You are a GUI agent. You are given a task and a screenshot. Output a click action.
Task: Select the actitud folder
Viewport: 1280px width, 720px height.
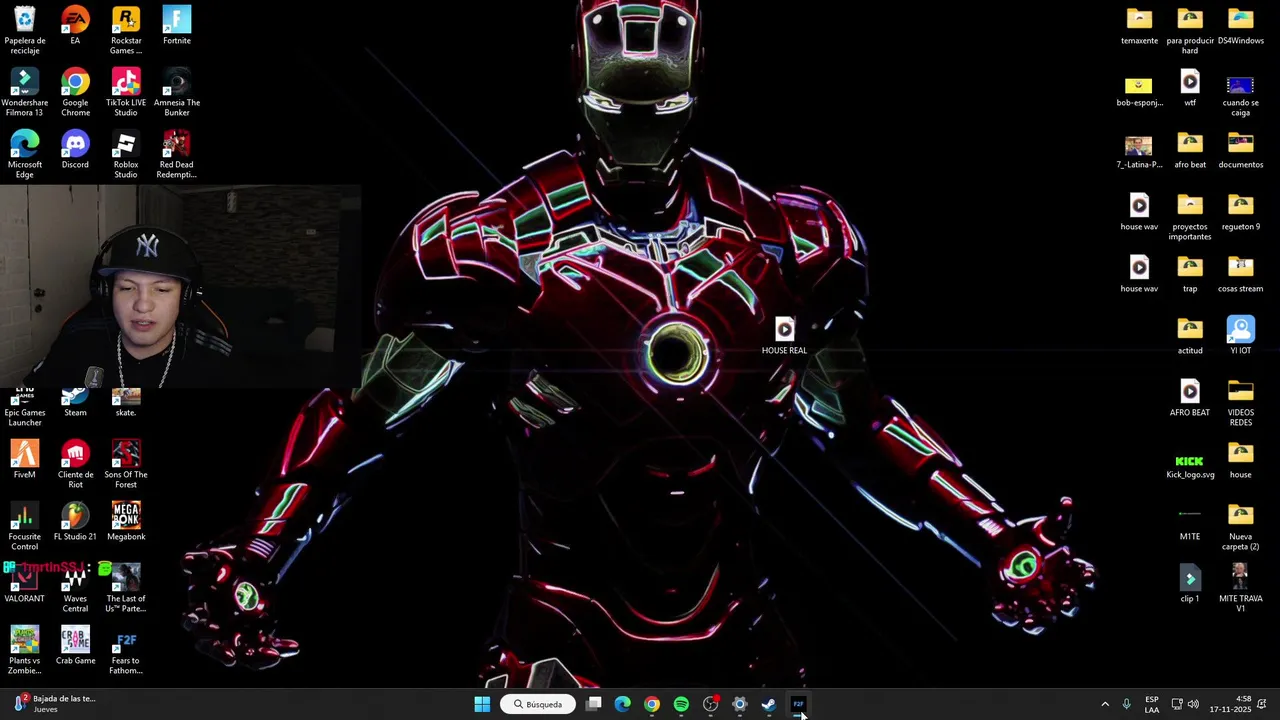(1190, 336)
